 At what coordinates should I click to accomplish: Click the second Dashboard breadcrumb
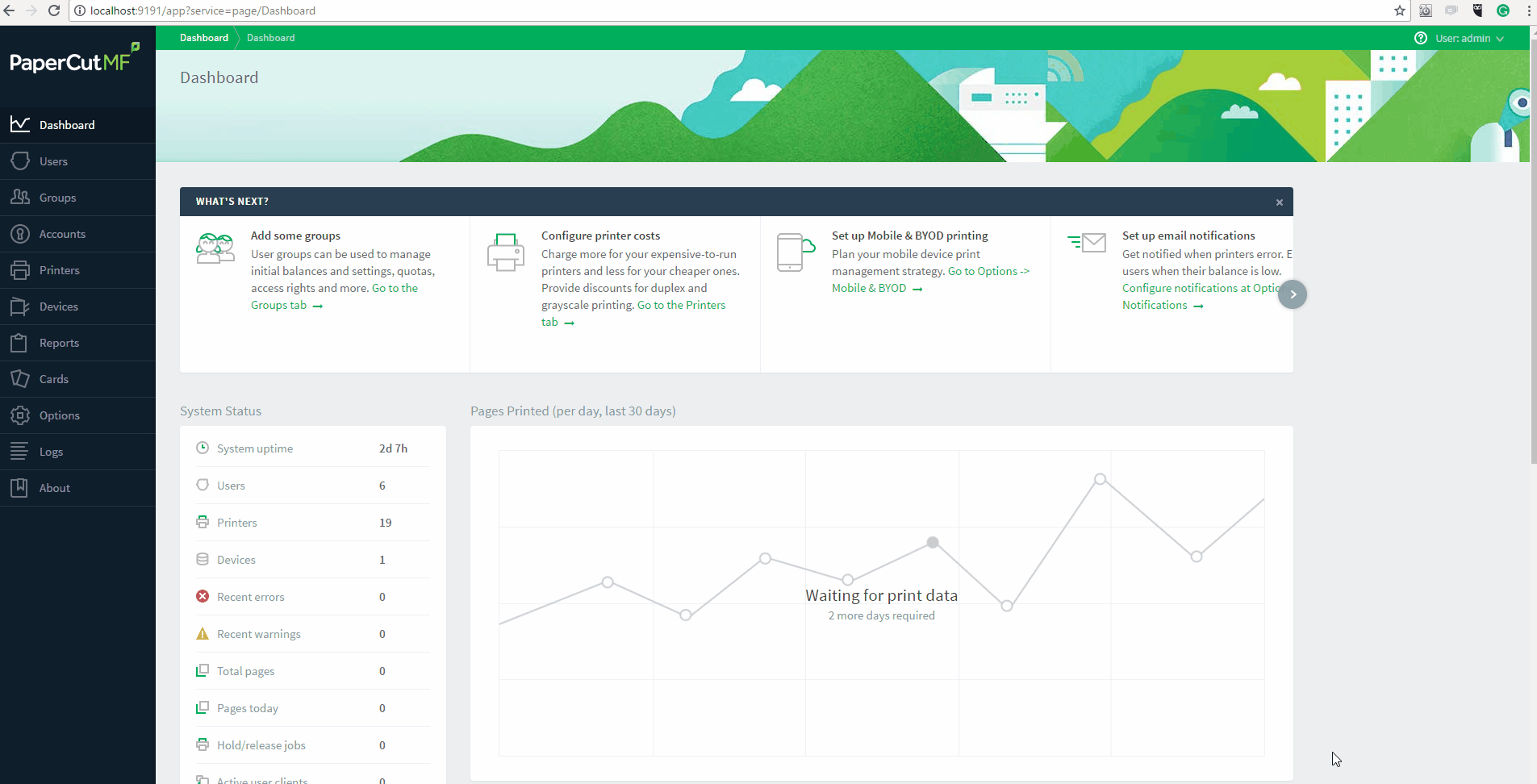coord(271,38)
